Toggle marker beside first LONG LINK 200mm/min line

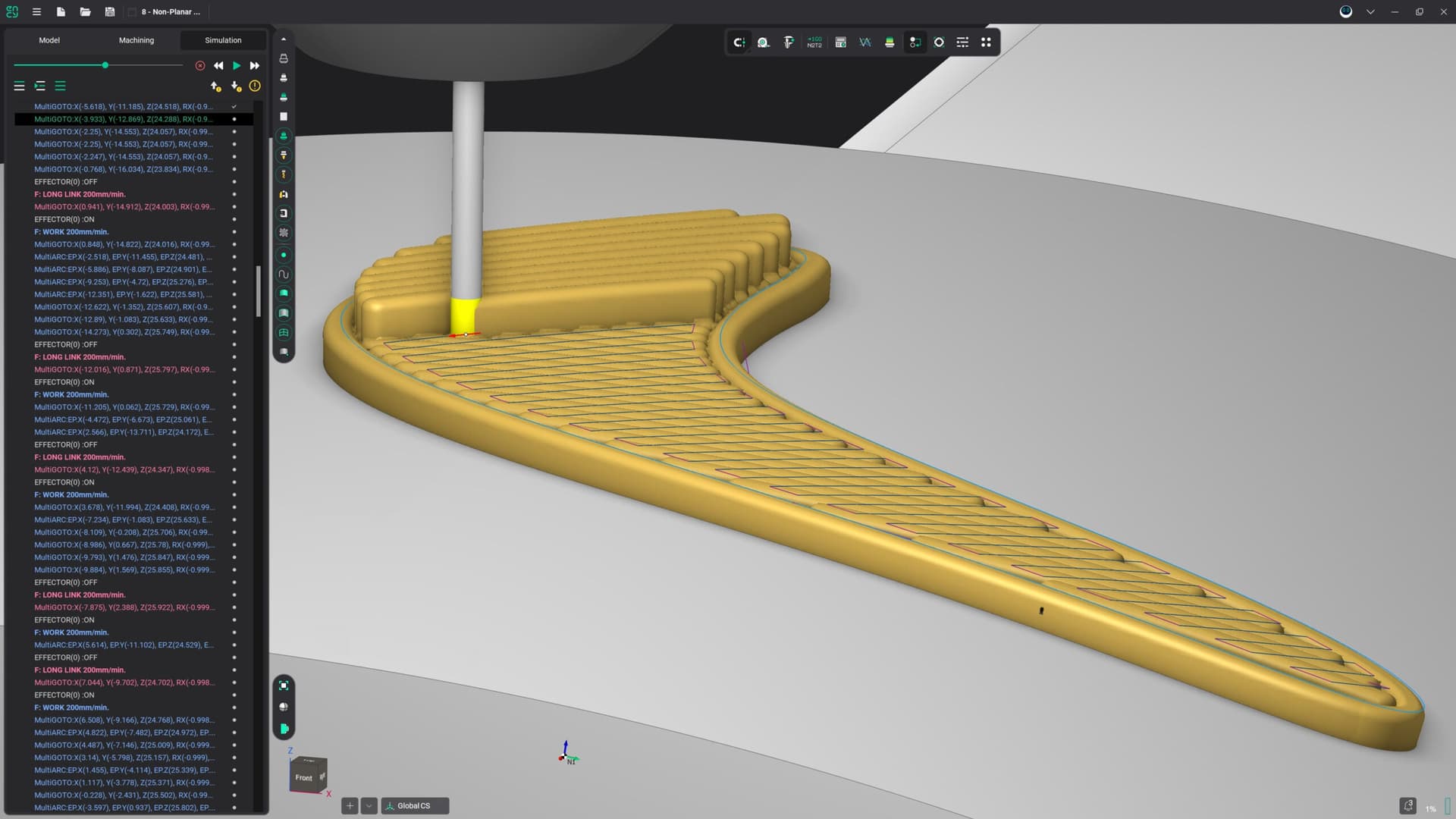coord(234,194)
